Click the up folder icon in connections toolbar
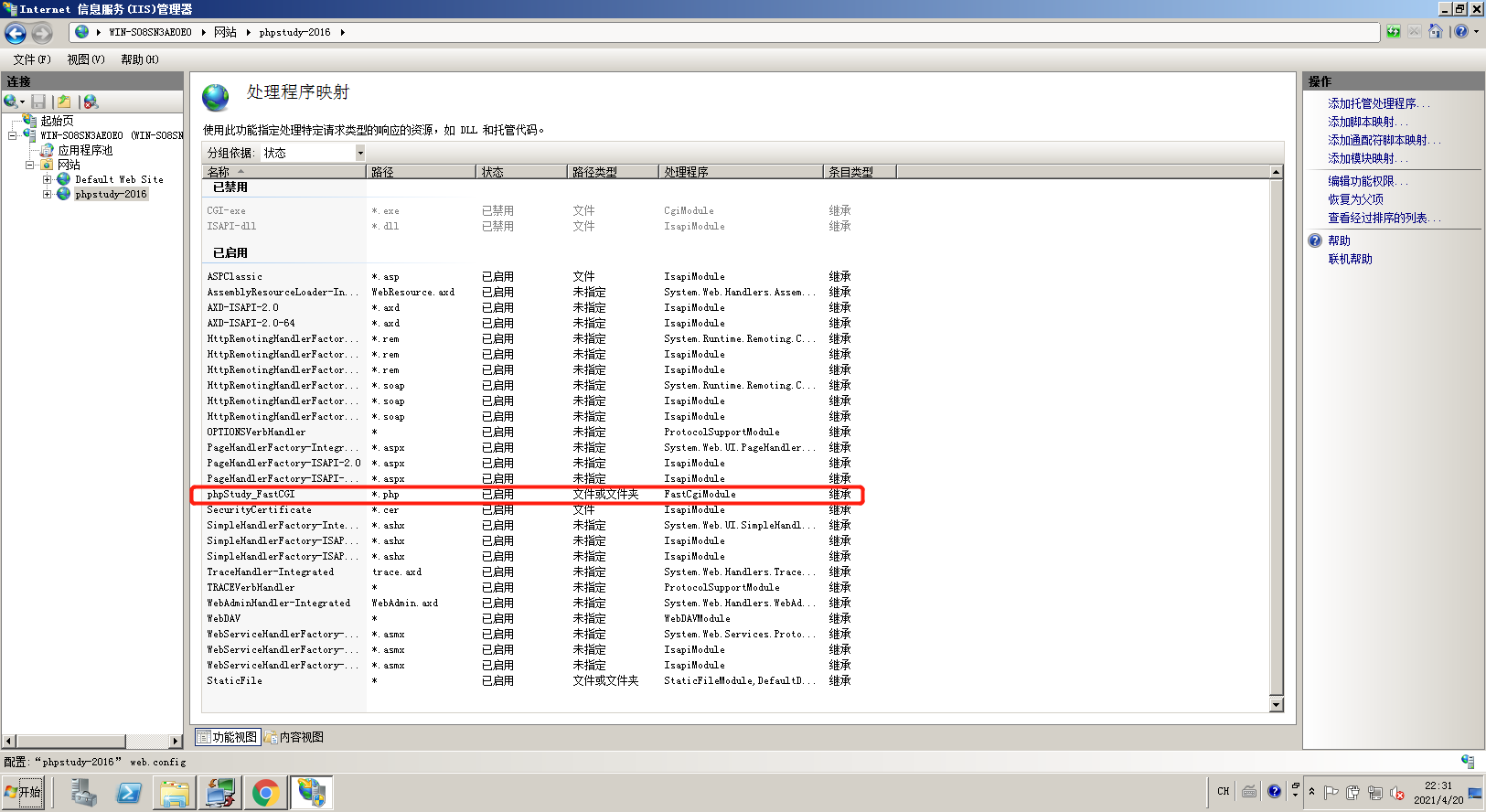Viewport: 1486px width, 812px height. point(64,101)
